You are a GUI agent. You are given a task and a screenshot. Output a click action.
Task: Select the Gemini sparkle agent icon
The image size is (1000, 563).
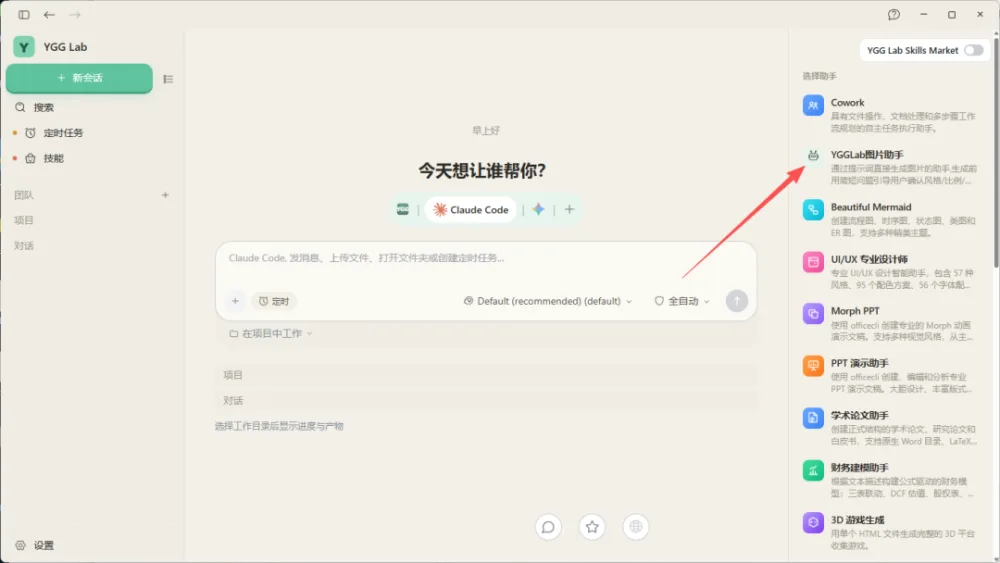pyautogui.click(x=538, y=209)
